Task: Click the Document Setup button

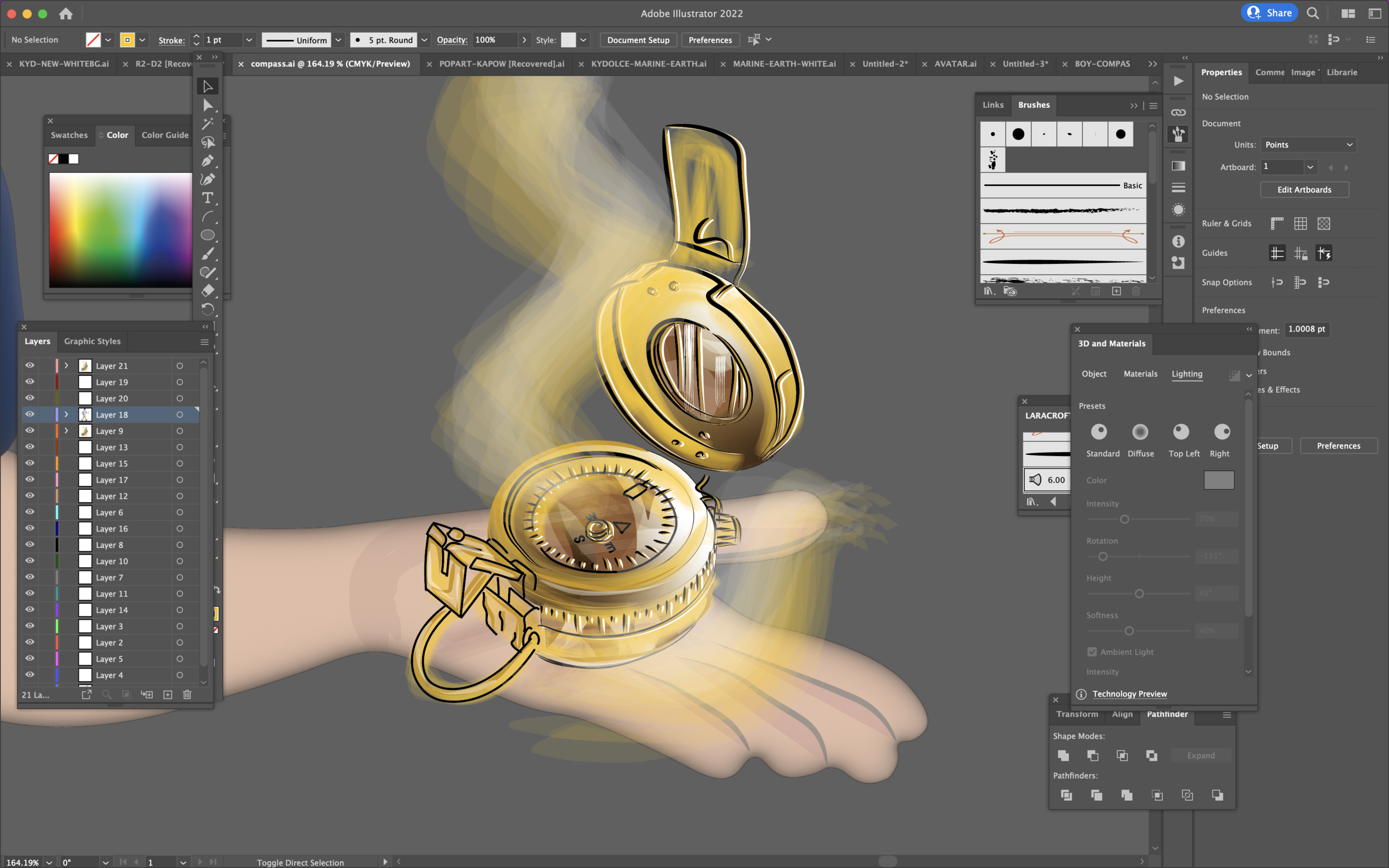Action: 638,39
